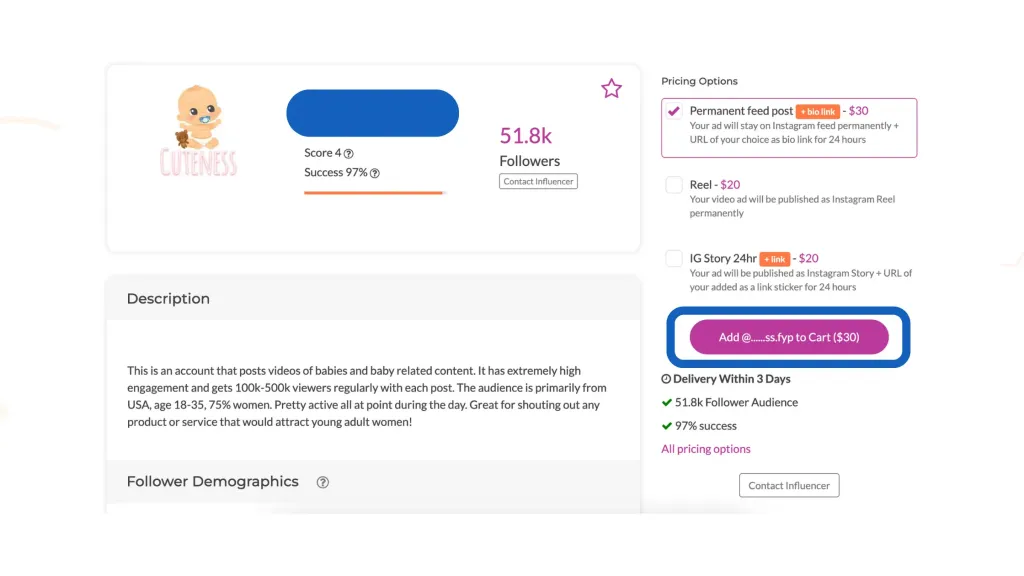Click the delivery clock icon
1024x576 pixels.
tap(666, 379)
